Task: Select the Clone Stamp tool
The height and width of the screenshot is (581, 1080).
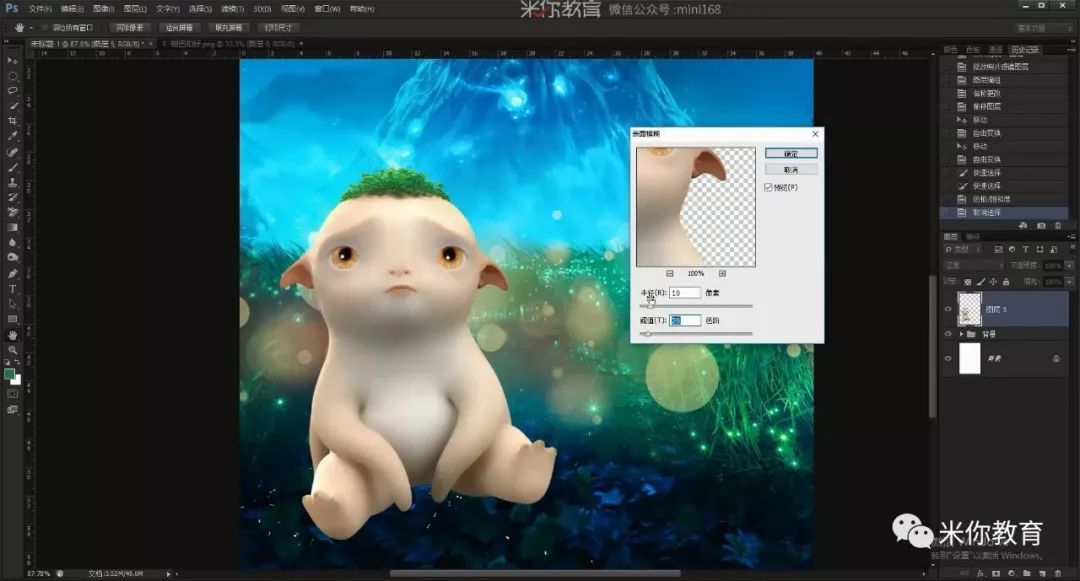Action: point(12,182)
